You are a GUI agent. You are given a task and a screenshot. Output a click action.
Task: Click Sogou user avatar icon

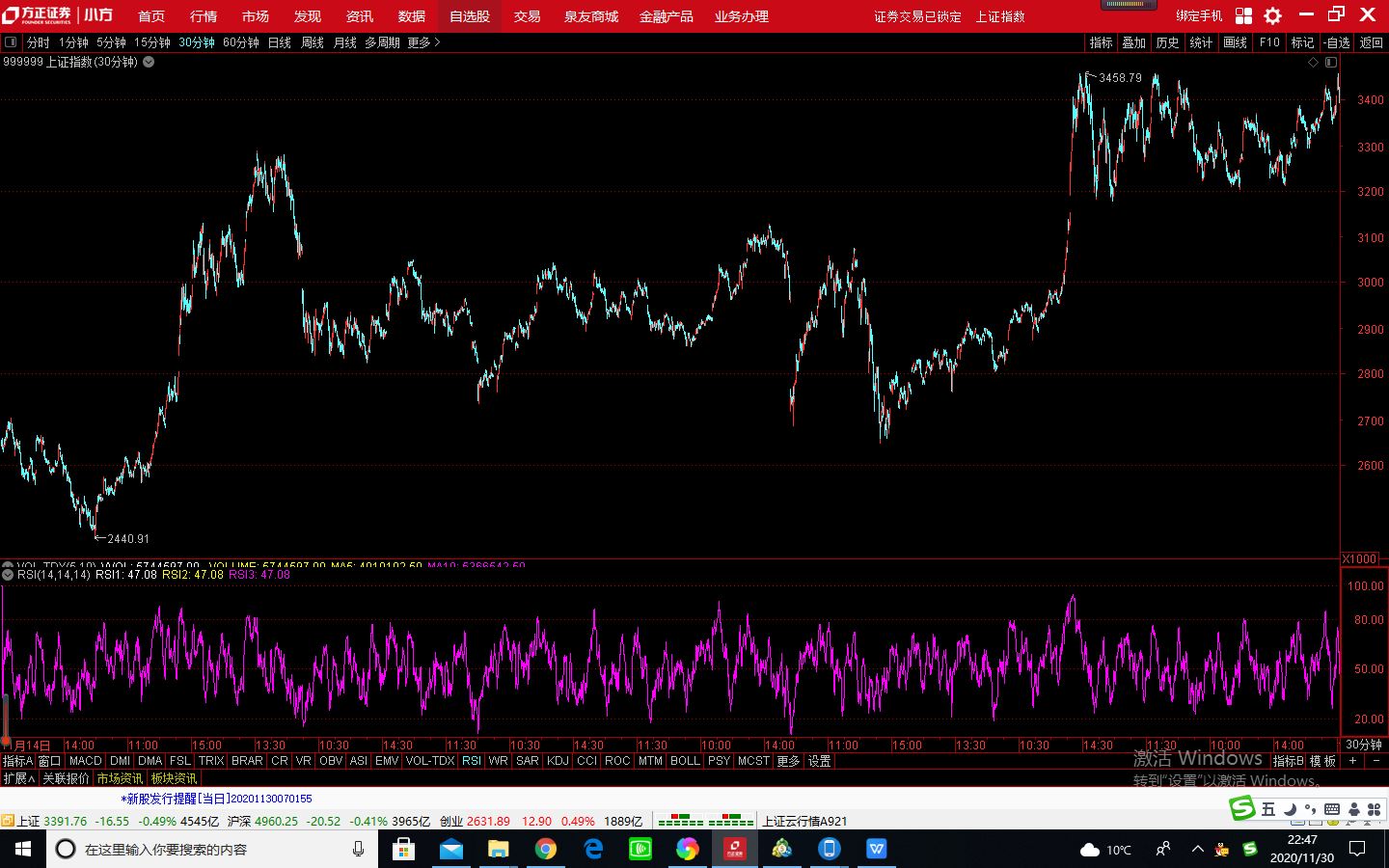1354,809
